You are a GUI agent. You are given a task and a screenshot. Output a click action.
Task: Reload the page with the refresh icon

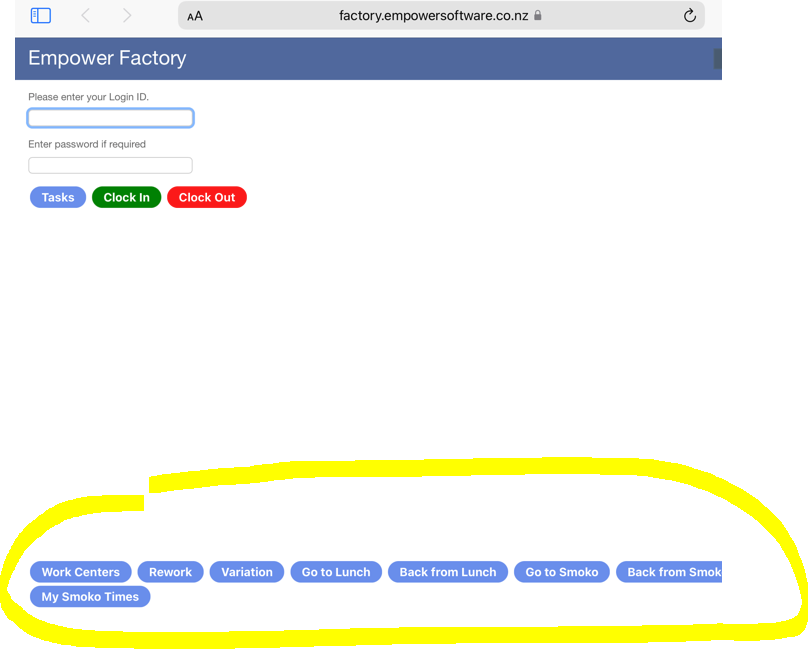point(689,16)
